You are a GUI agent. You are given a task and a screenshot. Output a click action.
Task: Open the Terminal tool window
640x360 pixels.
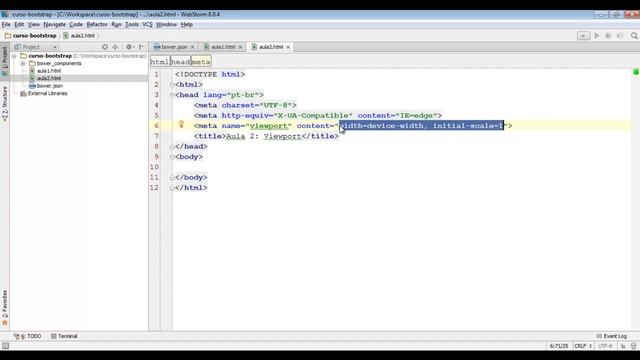pyautogui.click(x=64, y=336)
